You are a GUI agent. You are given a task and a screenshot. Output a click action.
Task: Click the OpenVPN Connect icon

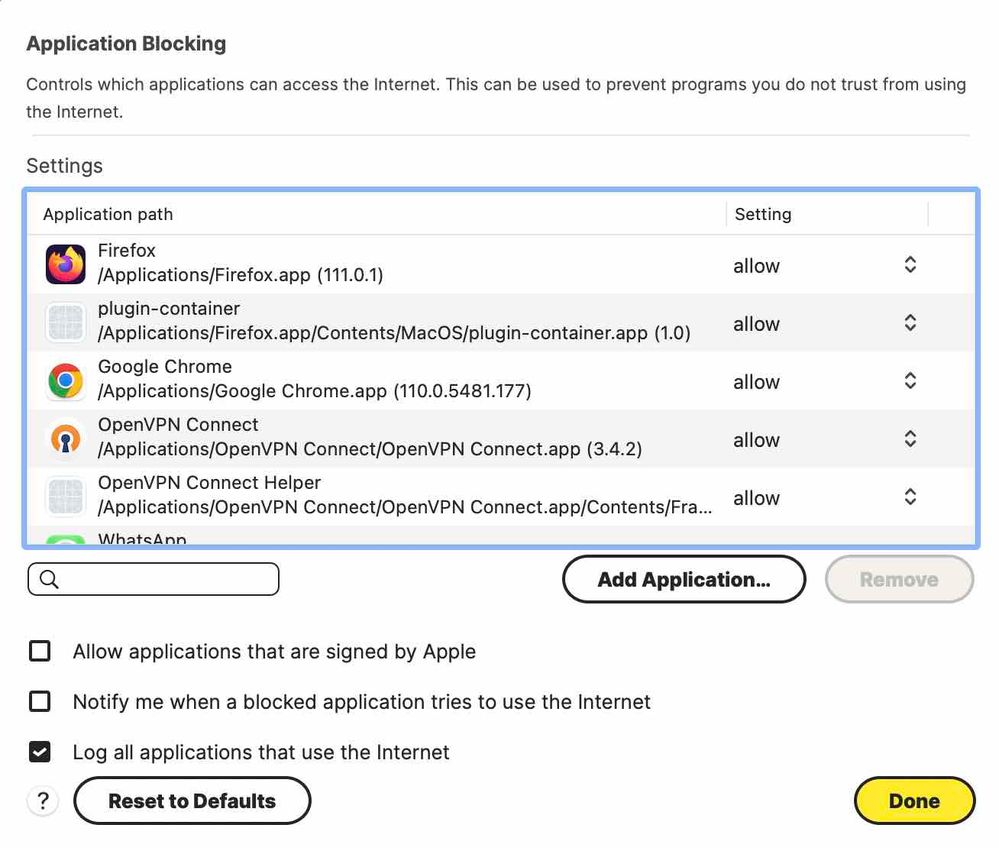click(66, 439)
